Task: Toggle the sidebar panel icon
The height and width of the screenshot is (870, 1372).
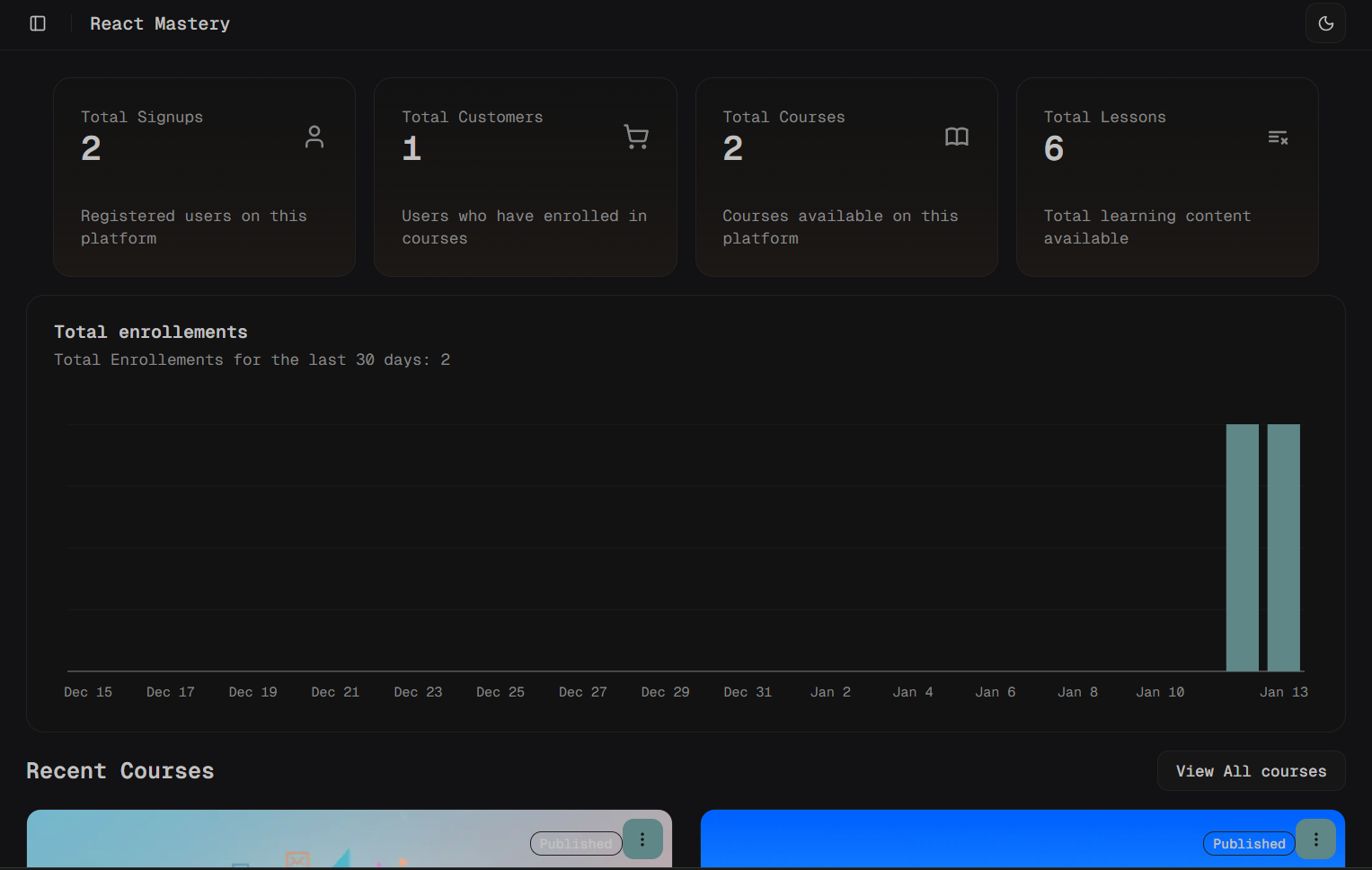Action: (x=38, y=23)
